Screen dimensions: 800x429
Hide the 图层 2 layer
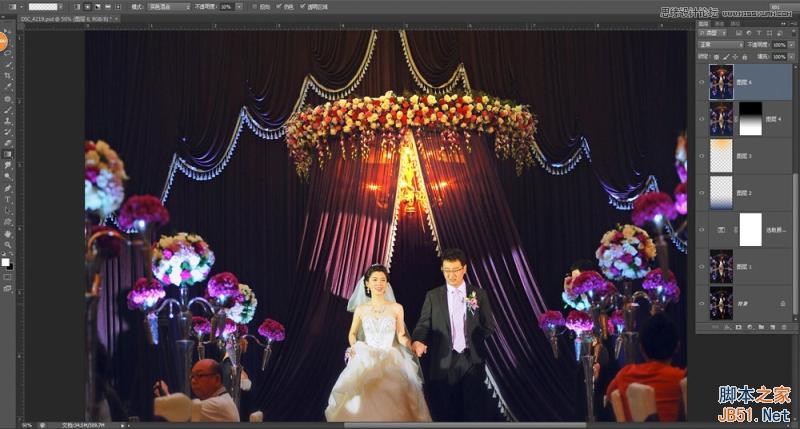click(702, 193)
